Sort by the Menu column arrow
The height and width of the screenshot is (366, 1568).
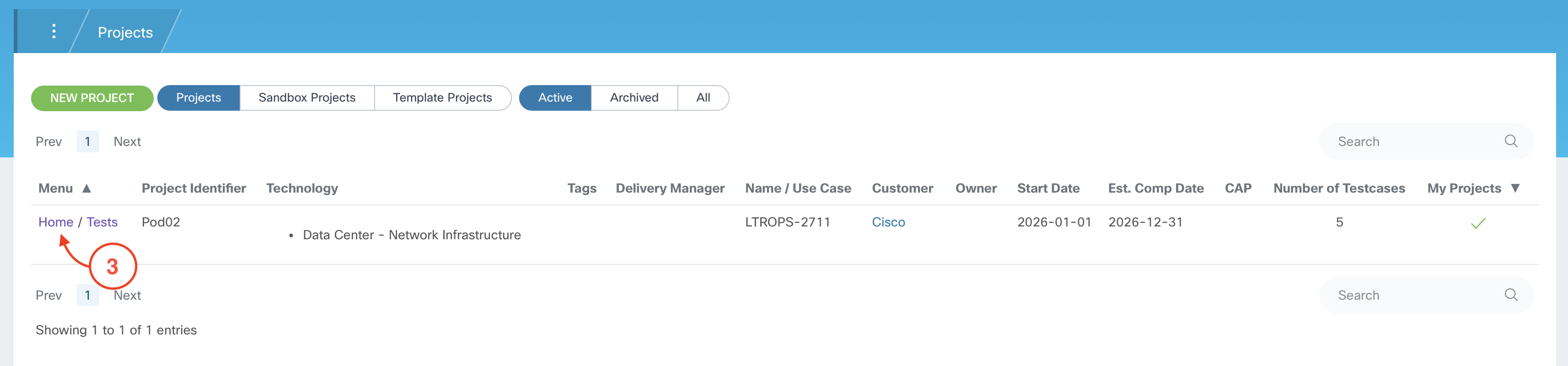(x=86, y=189)
